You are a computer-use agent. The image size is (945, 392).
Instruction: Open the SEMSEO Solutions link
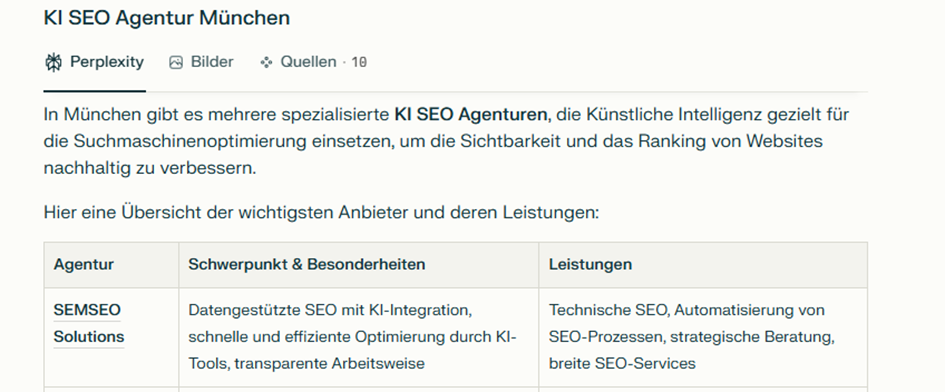click(88, 323)
